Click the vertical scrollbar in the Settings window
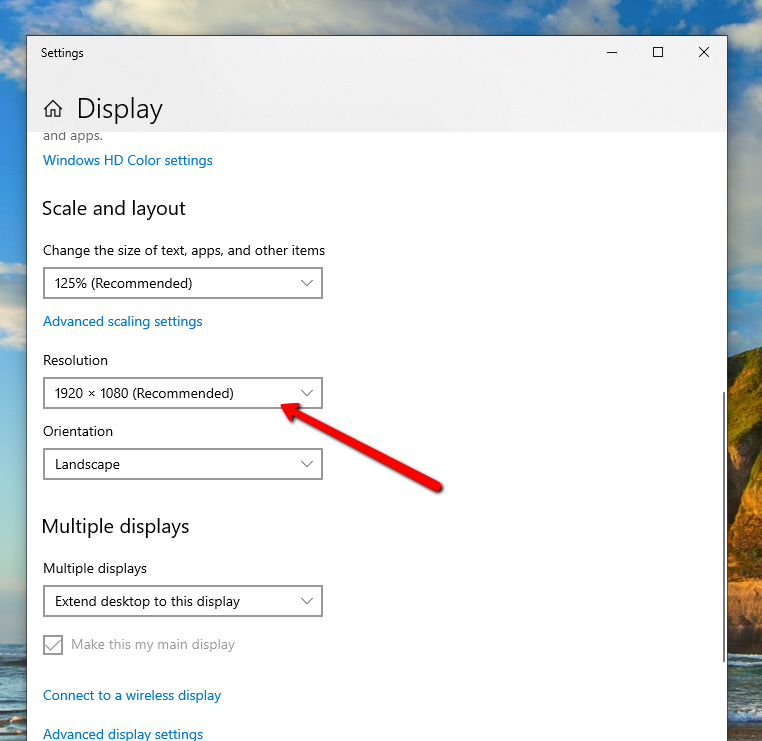This screenshot has height=741, width=762. 723,525
